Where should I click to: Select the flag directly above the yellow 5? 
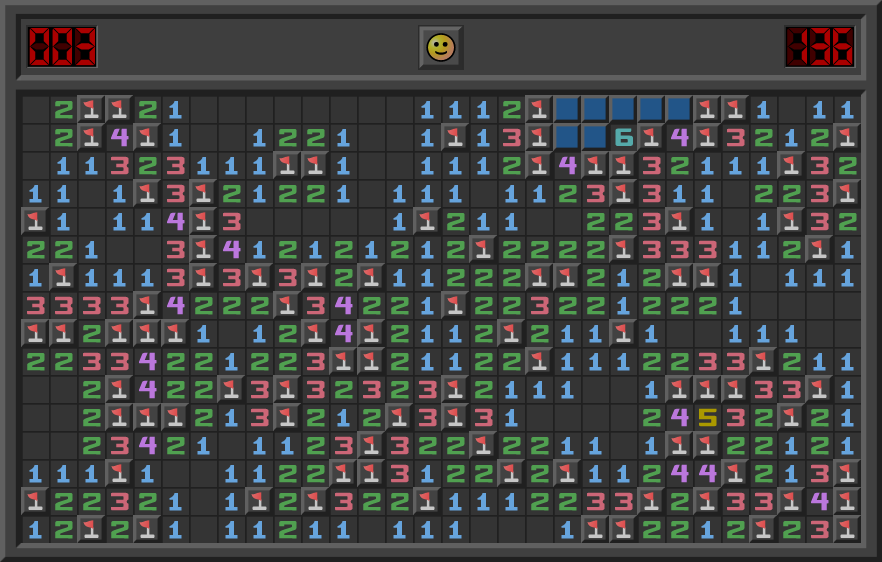[x=707, y=389]
